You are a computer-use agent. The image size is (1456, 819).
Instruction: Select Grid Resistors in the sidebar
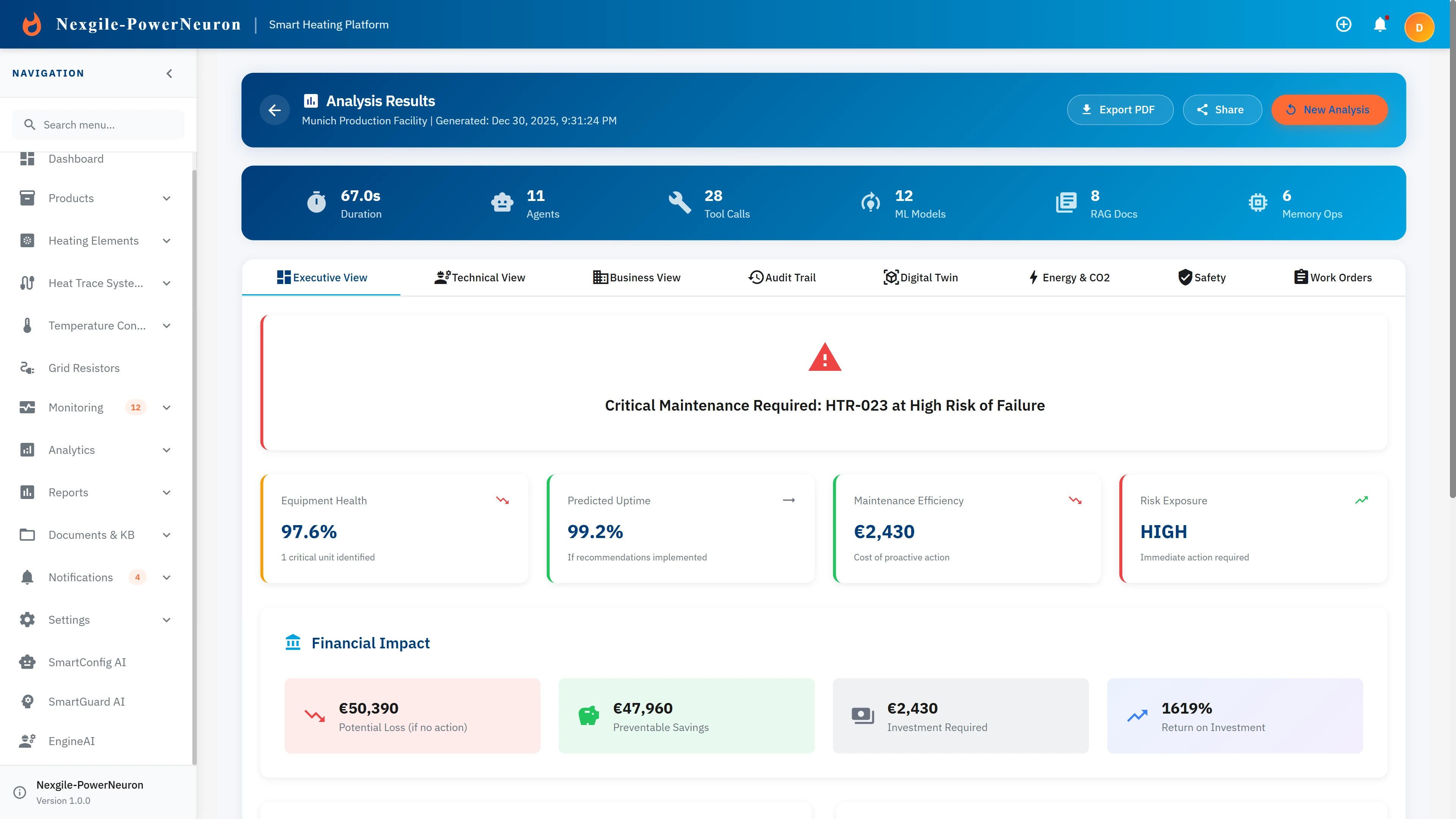[x=84, y=367]
